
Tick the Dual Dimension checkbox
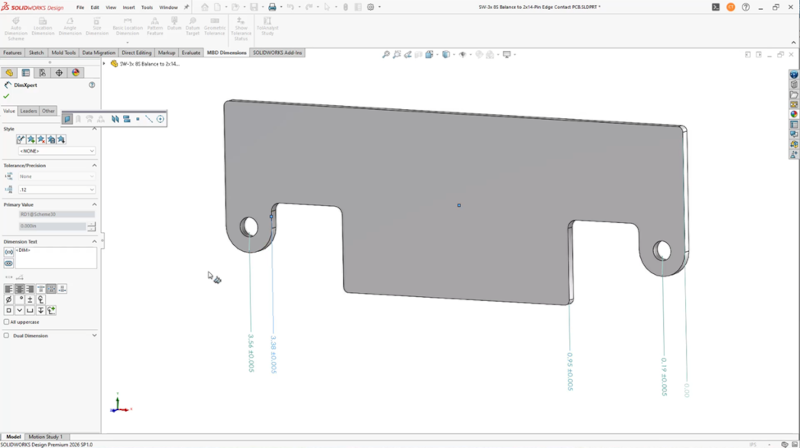point(7,336)
